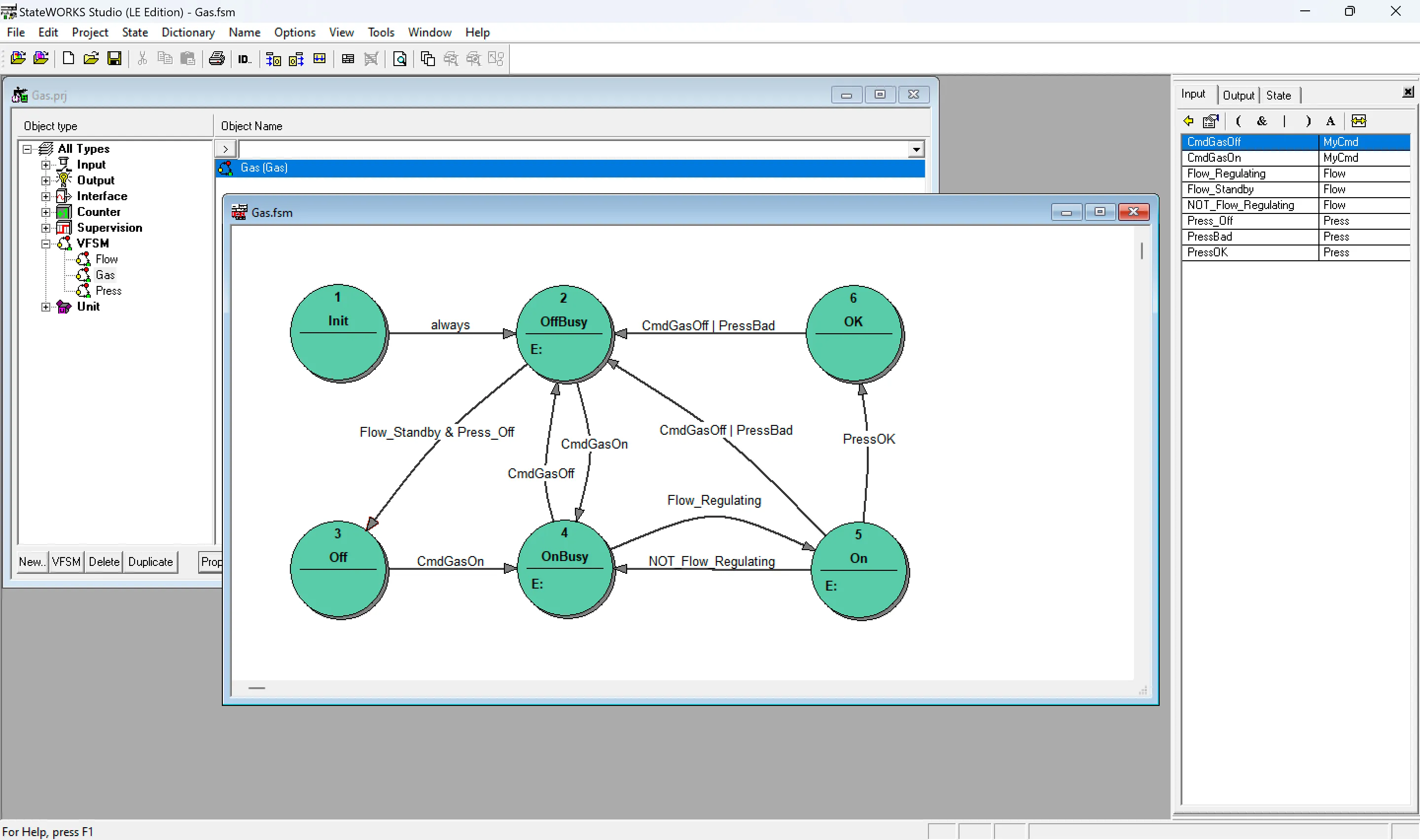Click the Duplicate button
The image size is (1420, 840).
pyautogui.click(x=150, y=561)
